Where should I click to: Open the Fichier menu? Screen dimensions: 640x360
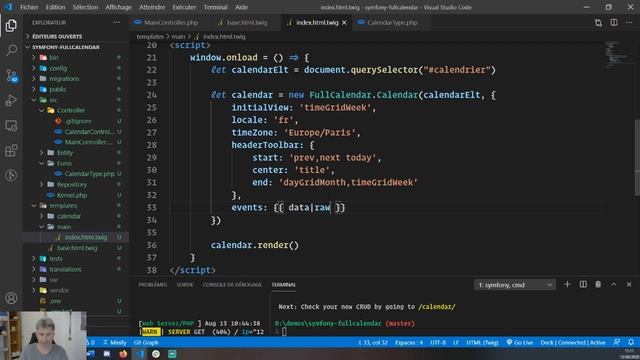[x=29, y=7]
